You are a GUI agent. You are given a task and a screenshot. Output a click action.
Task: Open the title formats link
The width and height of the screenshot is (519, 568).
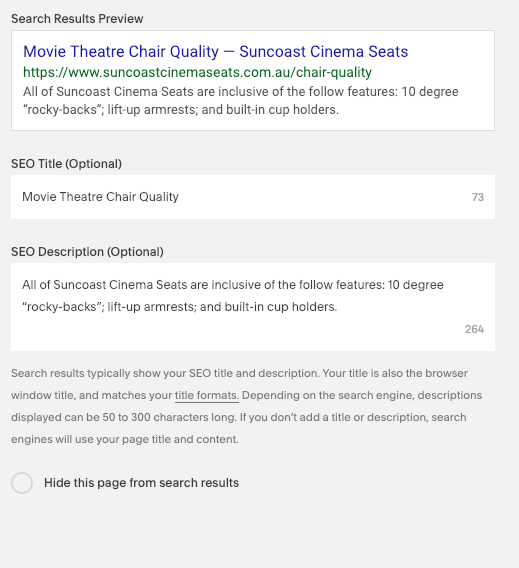pos(206,395)
